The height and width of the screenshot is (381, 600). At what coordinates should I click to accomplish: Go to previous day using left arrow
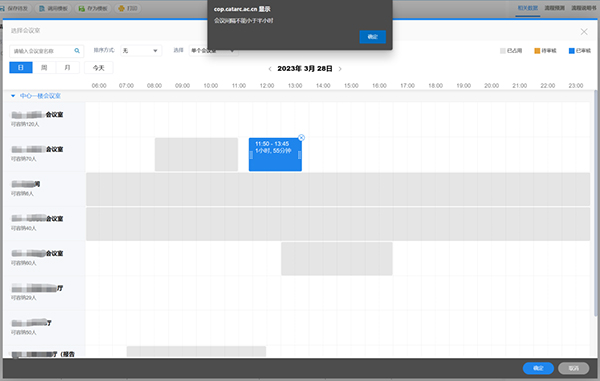pos(270,69)
